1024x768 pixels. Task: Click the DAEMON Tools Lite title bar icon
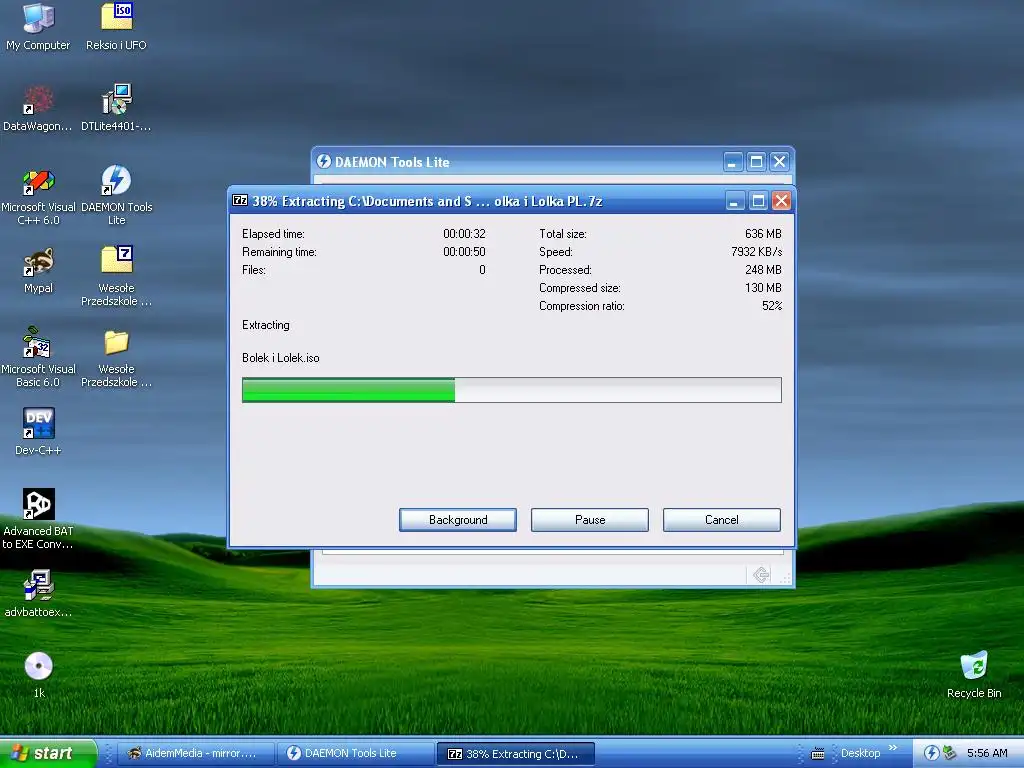point(323,161)
